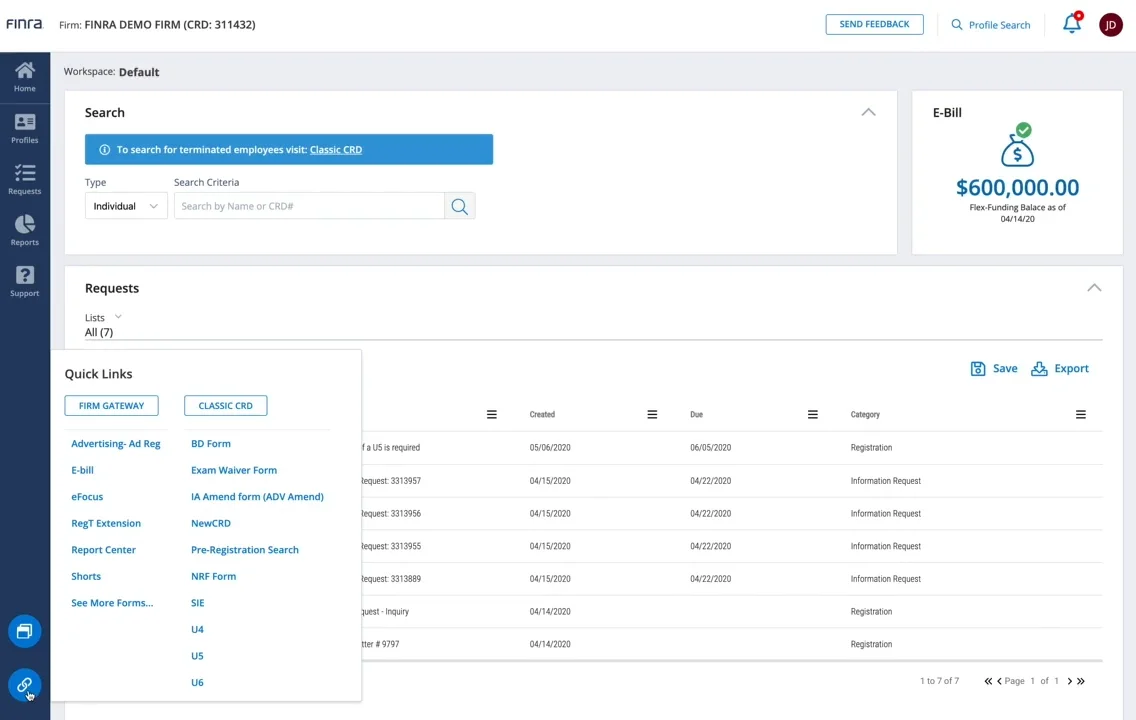1136x720 pixels.
Task: Click the FINRA logo
Action: (x=24, y=24)
